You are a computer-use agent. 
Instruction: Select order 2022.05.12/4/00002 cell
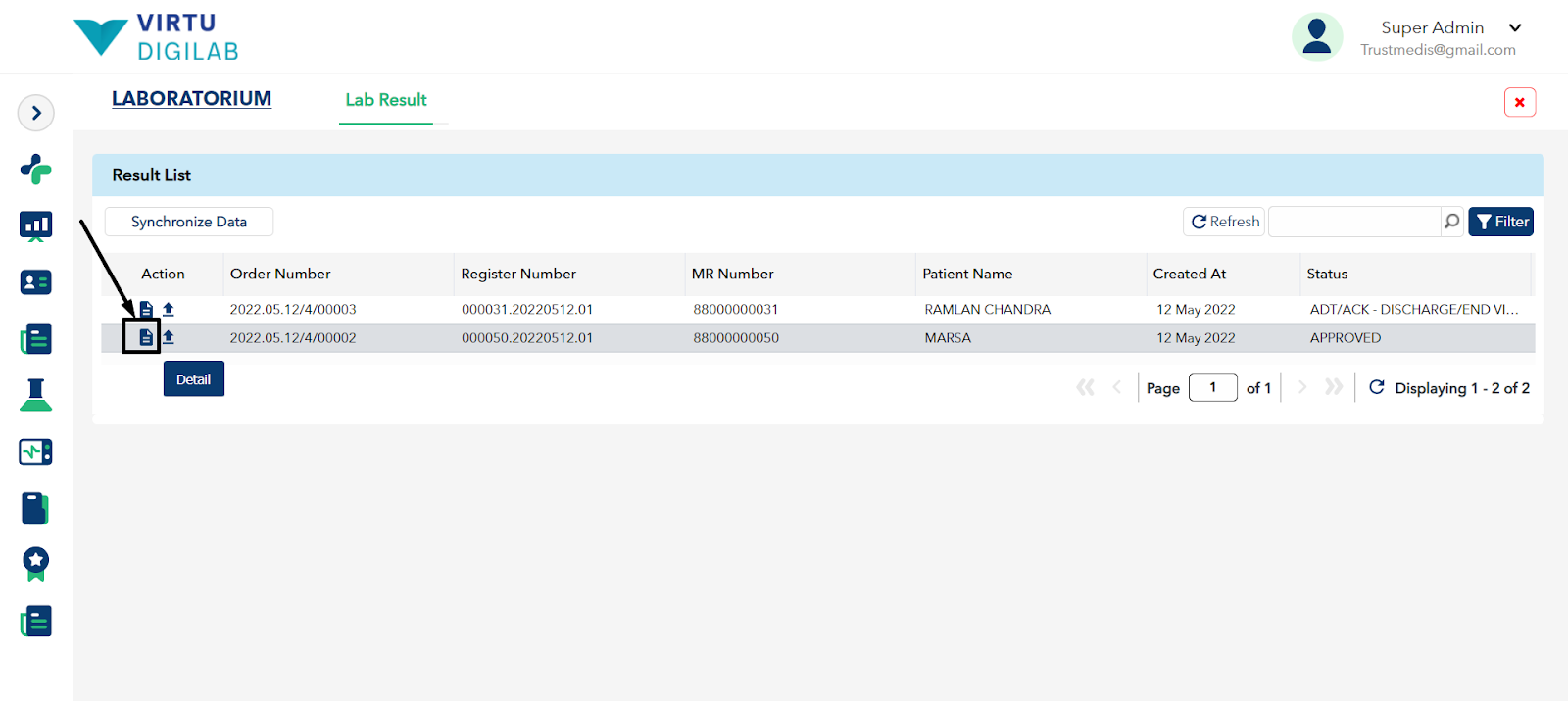[x=293, y=338]
